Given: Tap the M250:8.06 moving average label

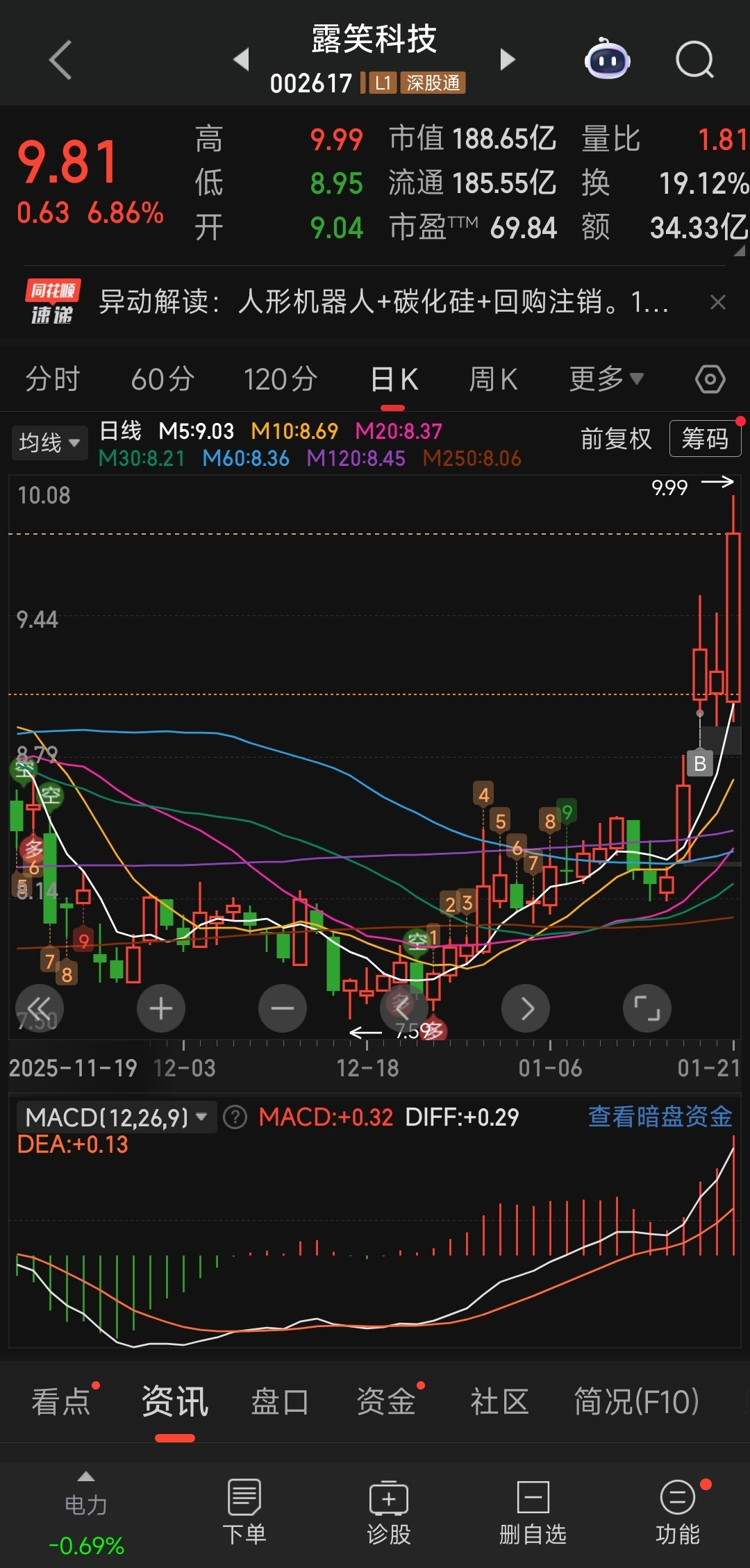Looking at the screenshot, I should (x=472, y=458).
